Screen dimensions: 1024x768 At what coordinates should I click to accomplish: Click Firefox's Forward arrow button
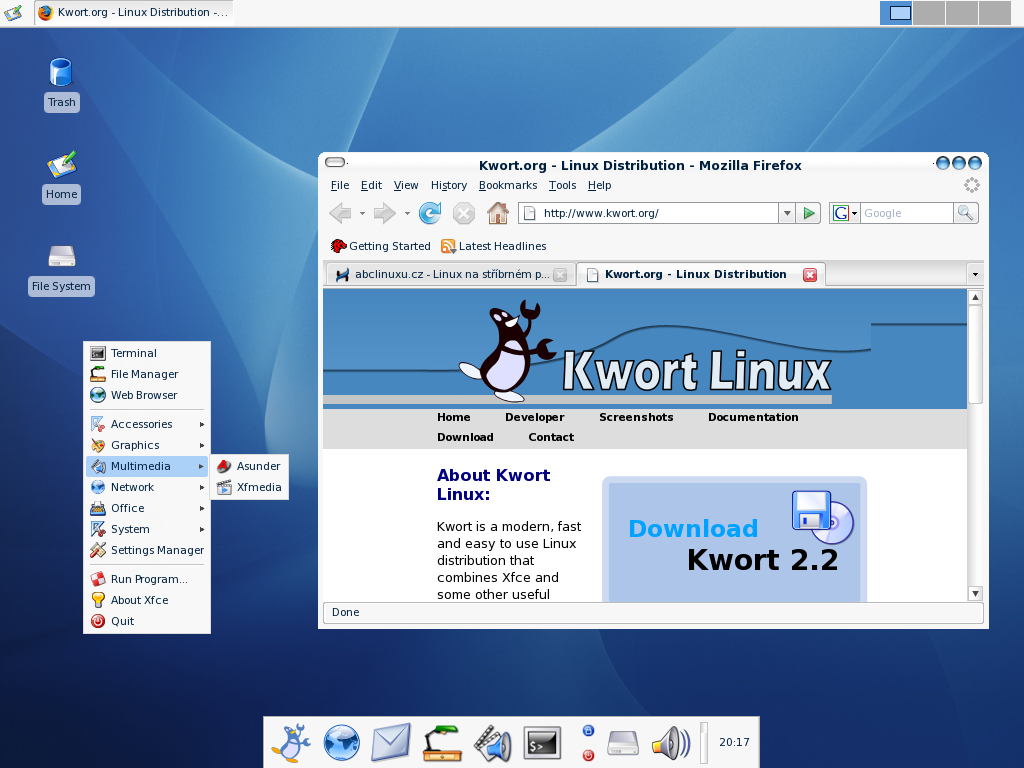tap(385, 213)
